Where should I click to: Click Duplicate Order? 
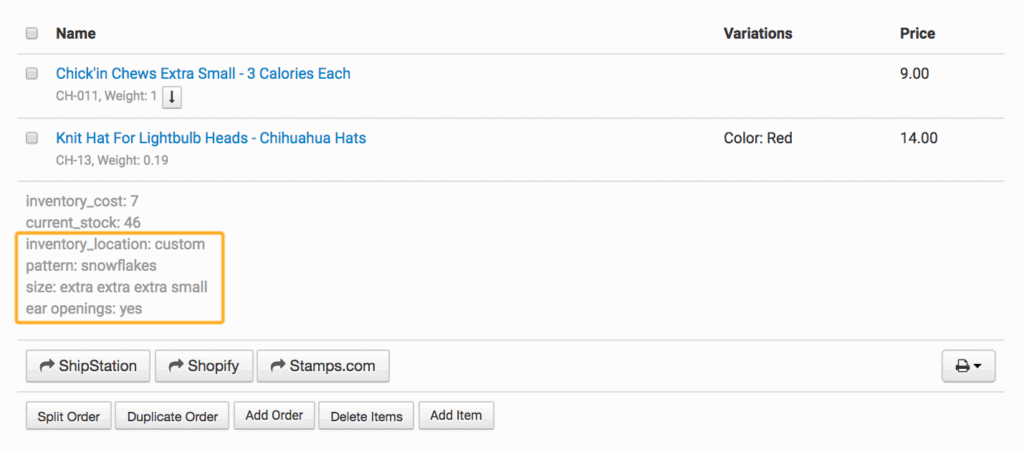[173, 416]
